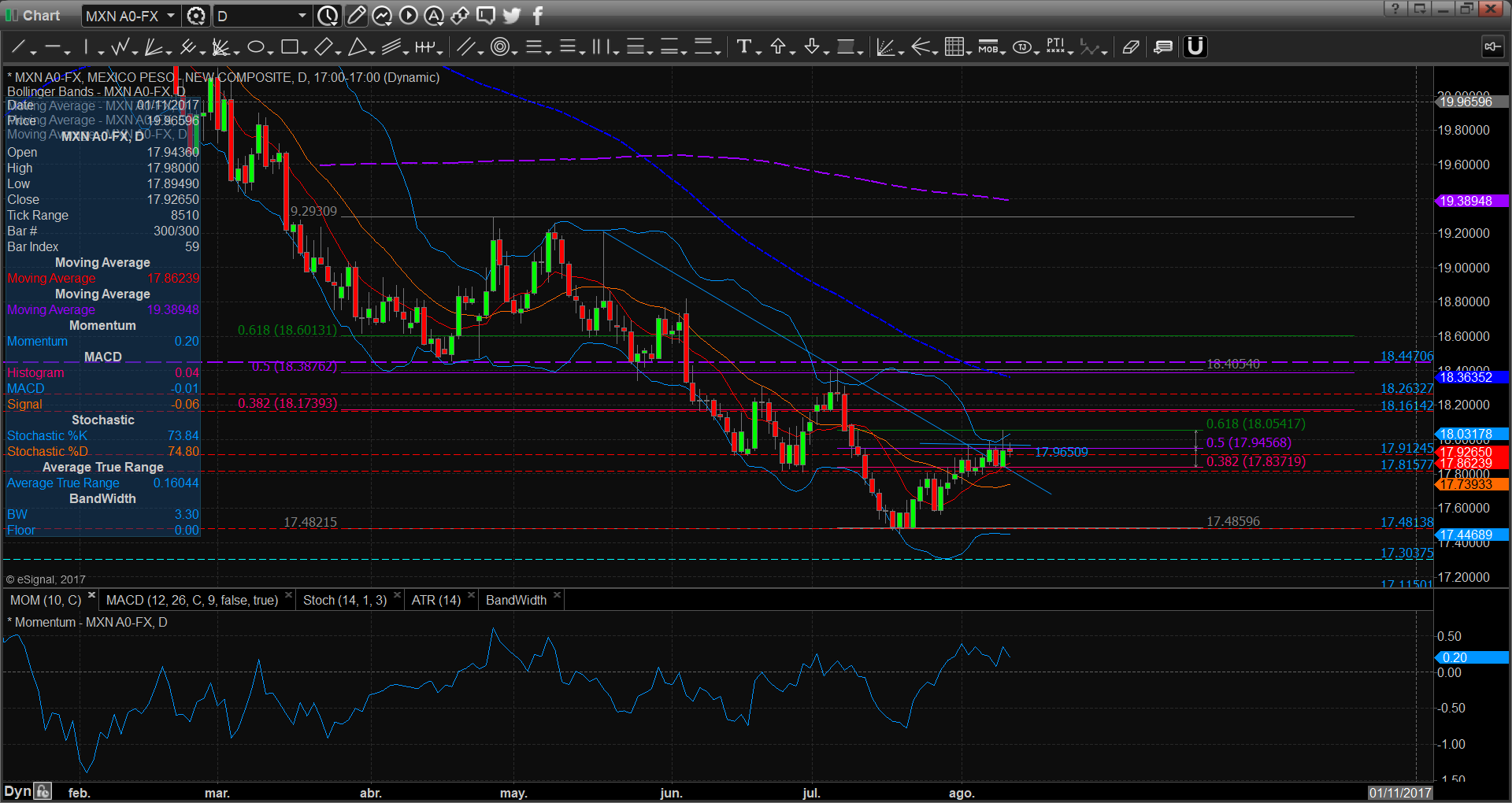
Task: Select the PTI tool
Action: point(1055,47)
